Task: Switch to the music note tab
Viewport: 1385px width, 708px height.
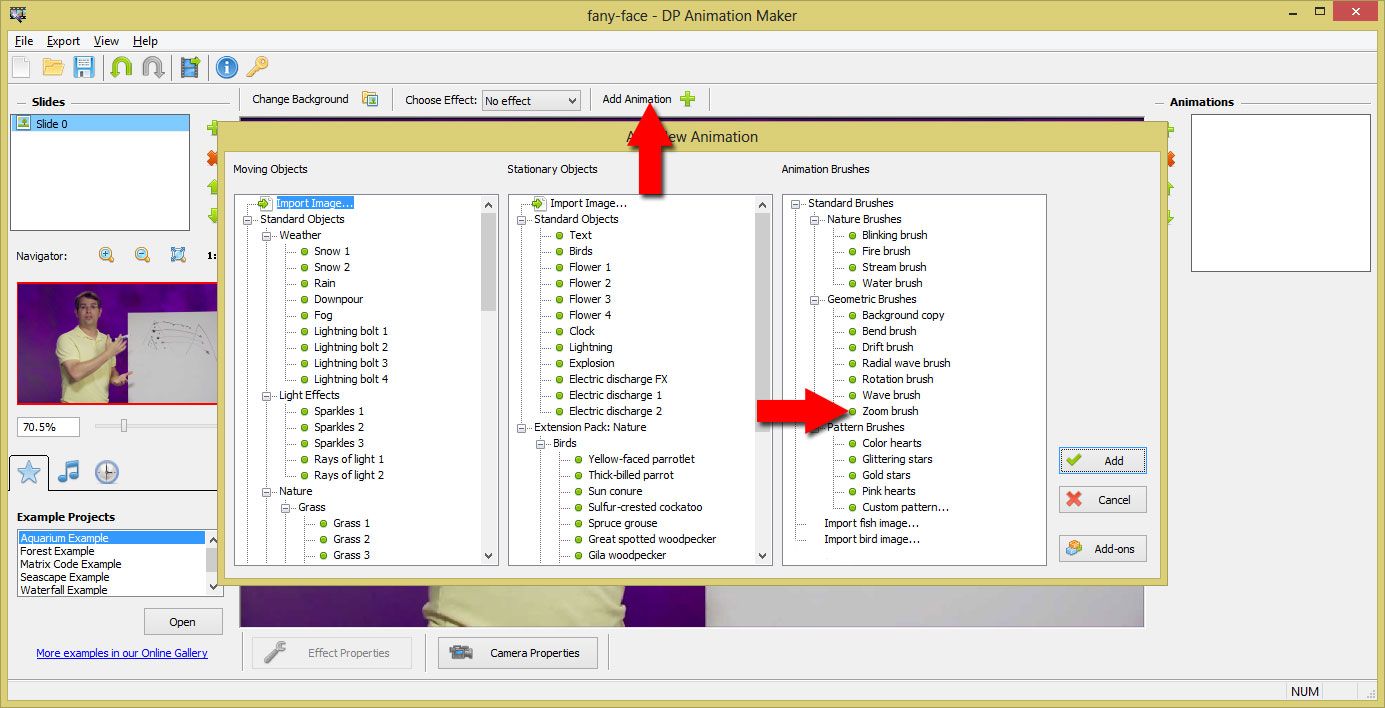Action: [x=68, y=472]
